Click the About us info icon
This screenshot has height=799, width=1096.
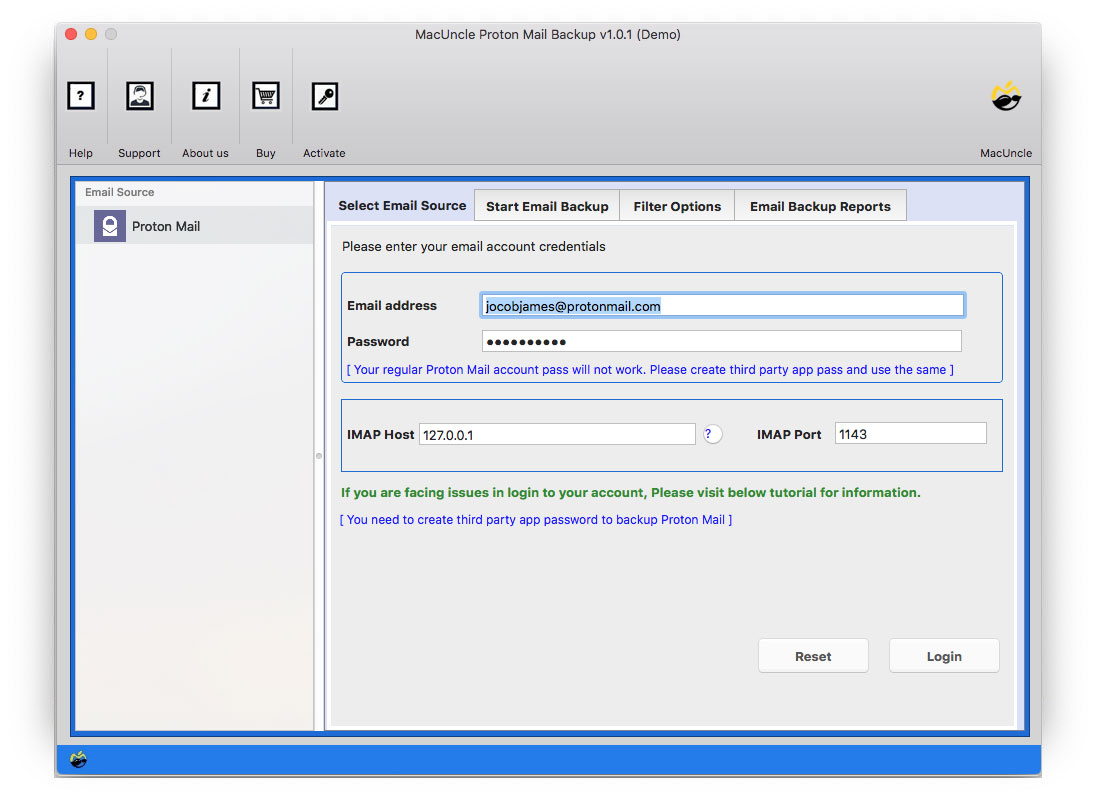205,96
